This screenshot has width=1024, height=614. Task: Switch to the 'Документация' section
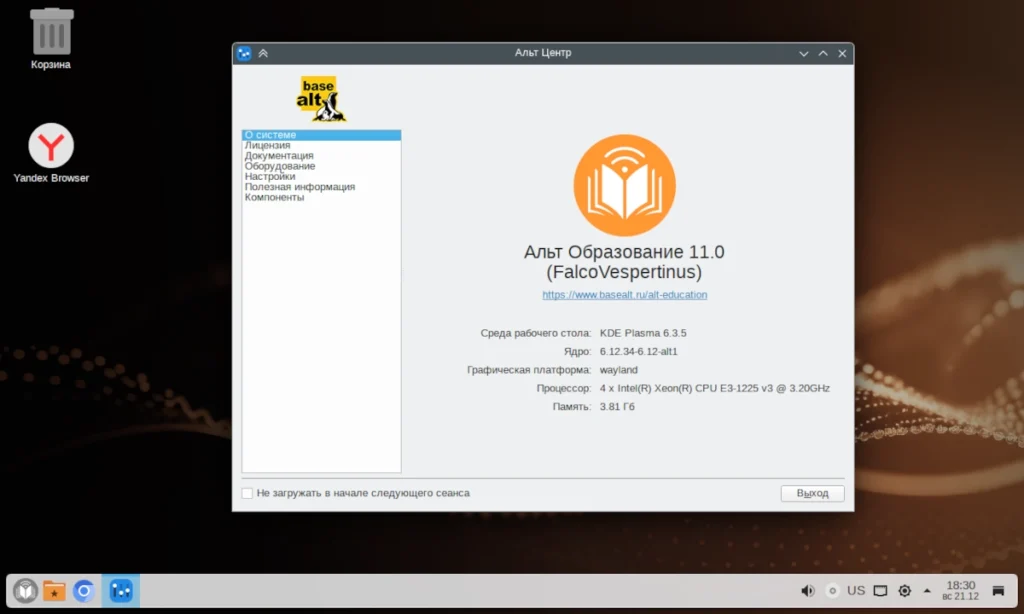coord(321,156)
